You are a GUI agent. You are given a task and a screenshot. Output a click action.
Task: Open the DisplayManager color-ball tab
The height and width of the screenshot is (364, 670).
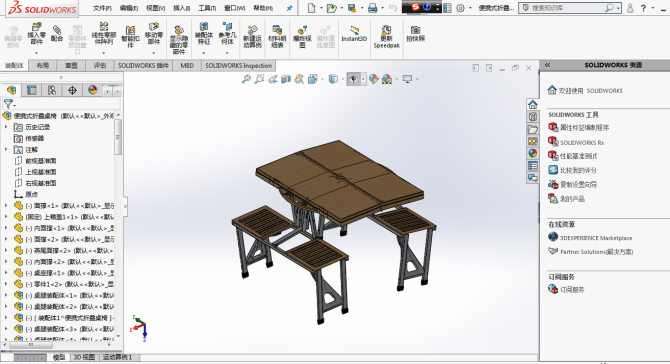[x=93, y=90]
